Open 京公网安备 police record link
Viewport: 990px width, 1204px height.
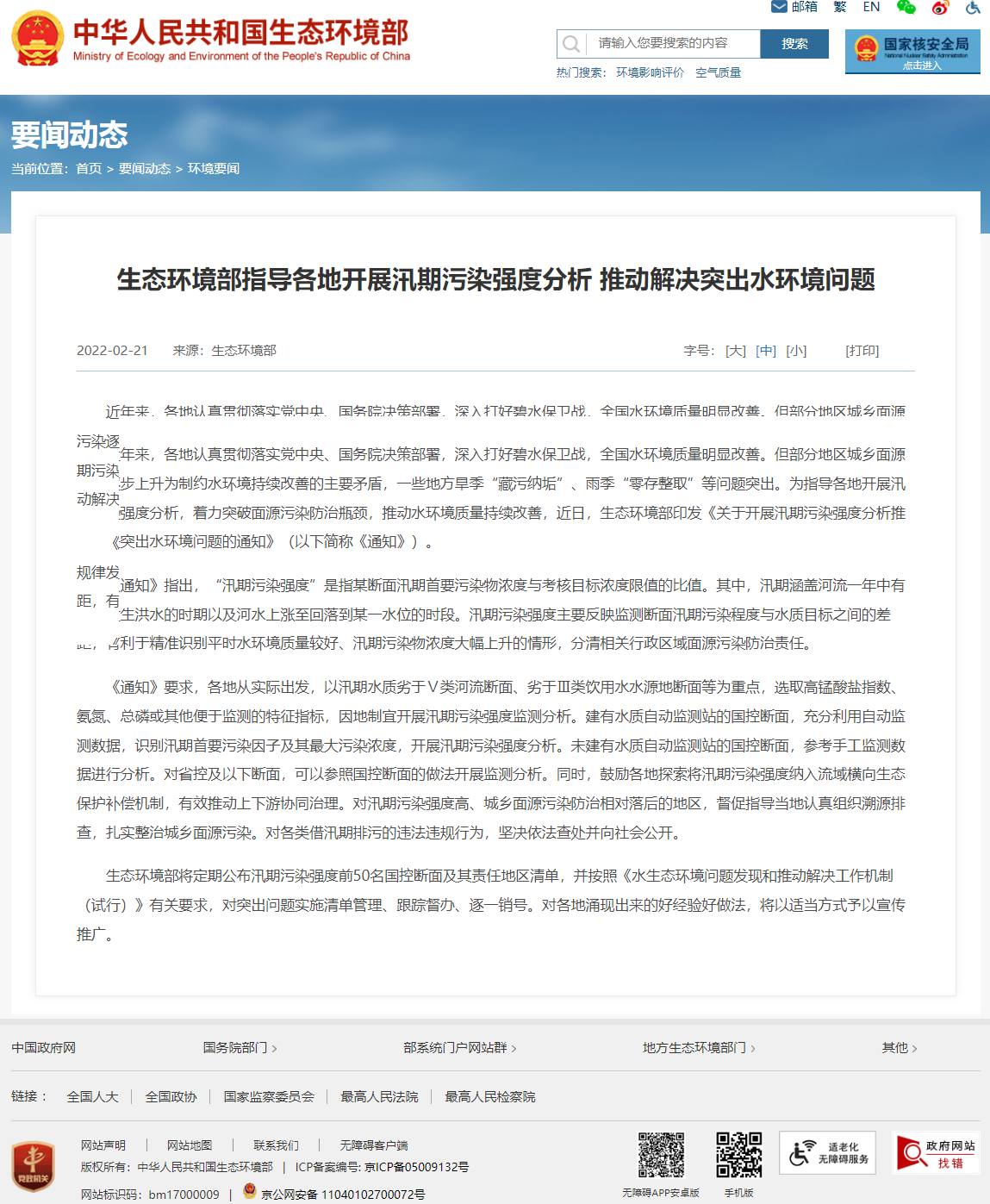[343, 1195]
